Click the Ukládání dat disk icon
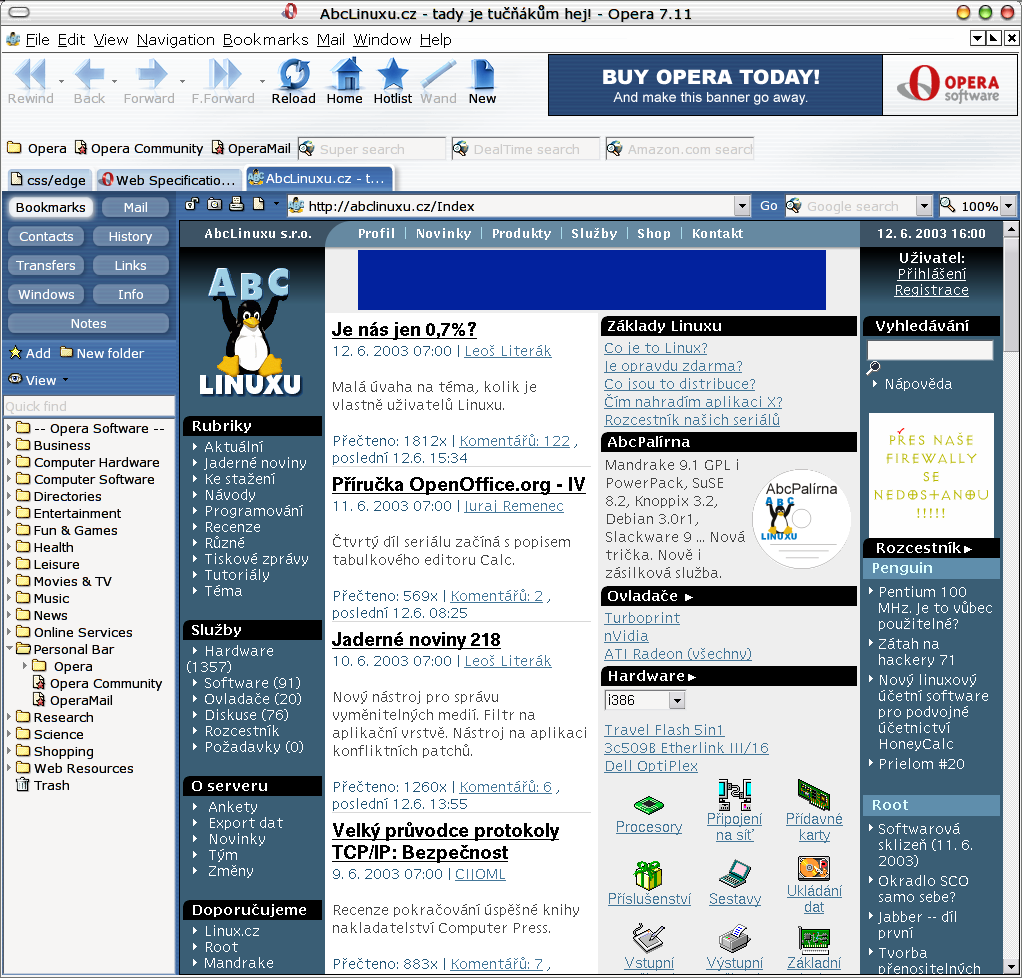 coord(814,868)
